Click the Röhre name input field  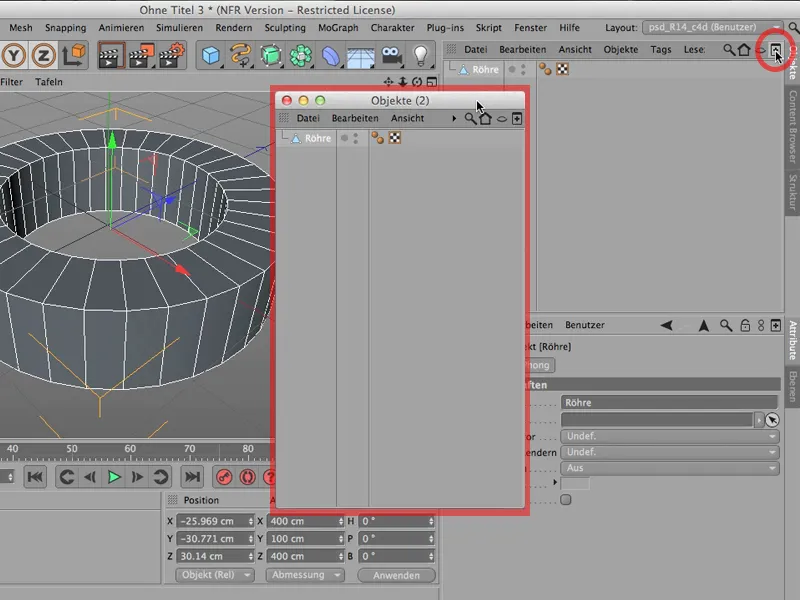(x=669, y=403)
